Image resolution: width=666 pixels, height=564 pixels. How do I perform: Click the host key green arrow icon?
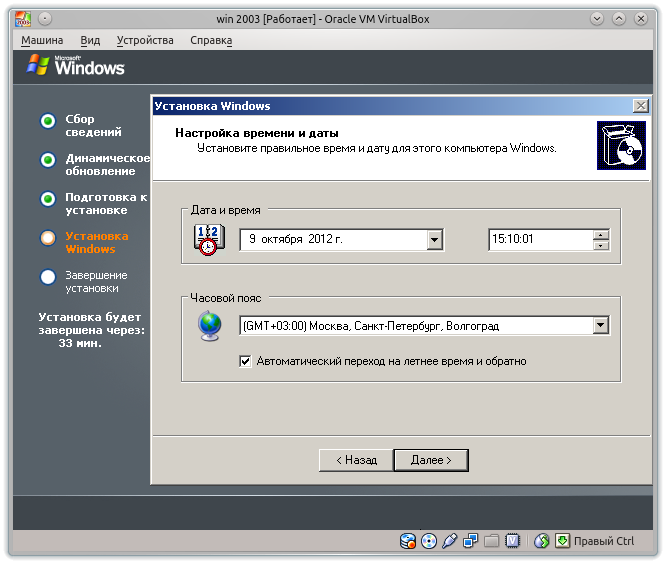click(562, 541)
